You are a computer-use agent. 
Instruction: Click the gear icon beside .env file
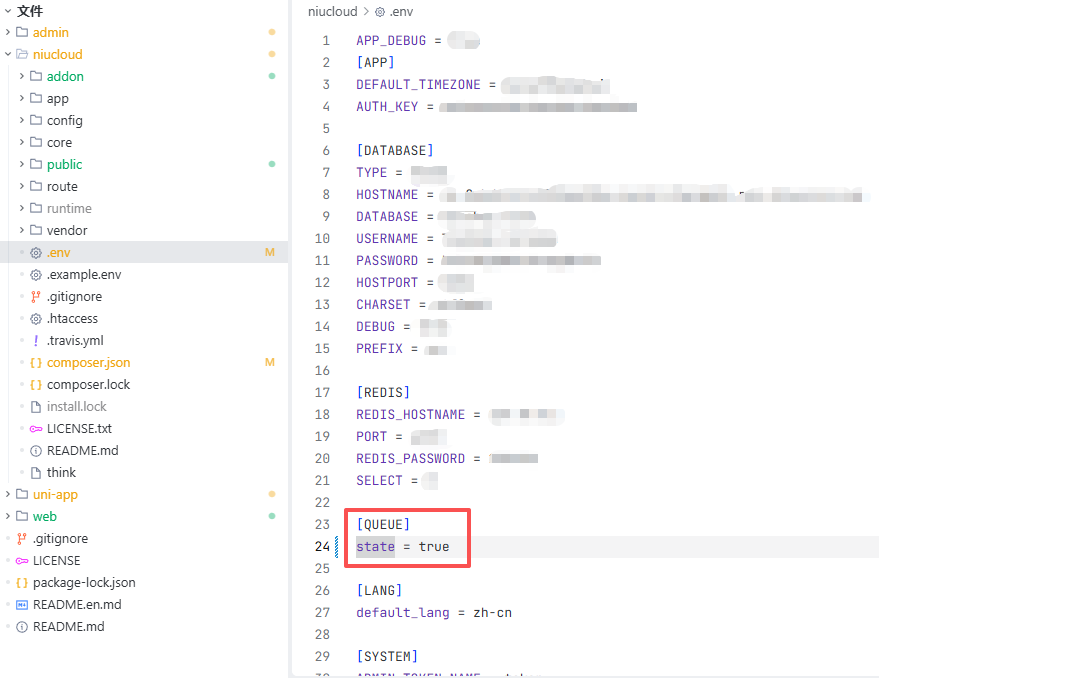[x=36, y=253]
